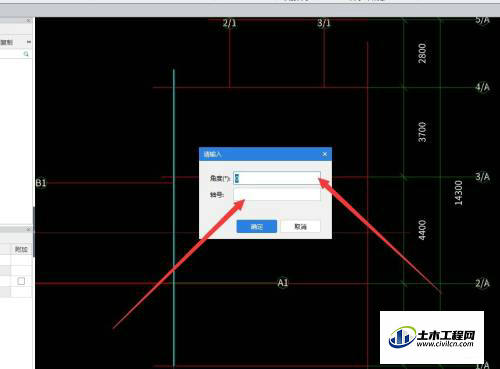500x369 pixels.
Task: Click the 2800 dimension text
Action: (x=422, y=53)
